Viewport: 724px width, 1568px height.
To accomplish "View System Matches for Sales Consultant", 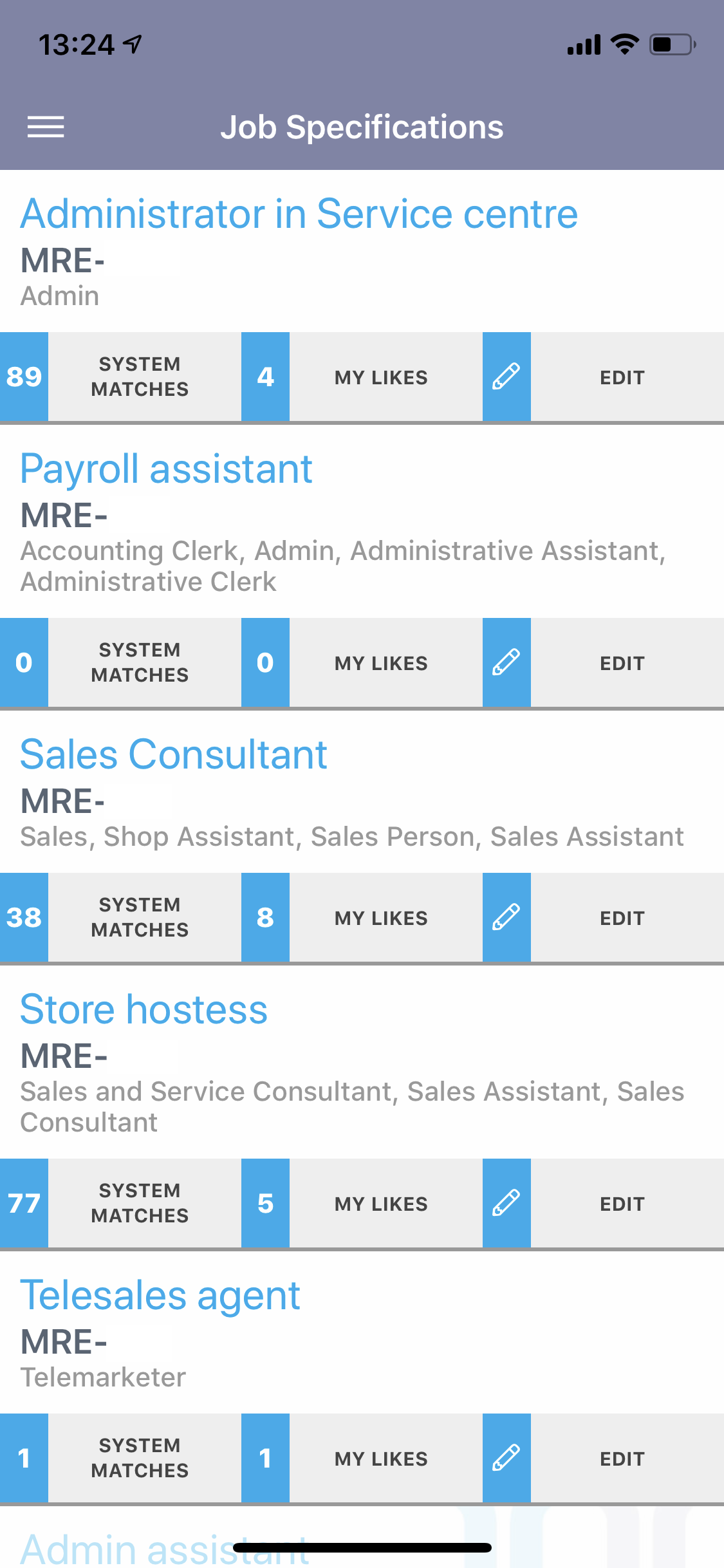I will tap(140, 917).
